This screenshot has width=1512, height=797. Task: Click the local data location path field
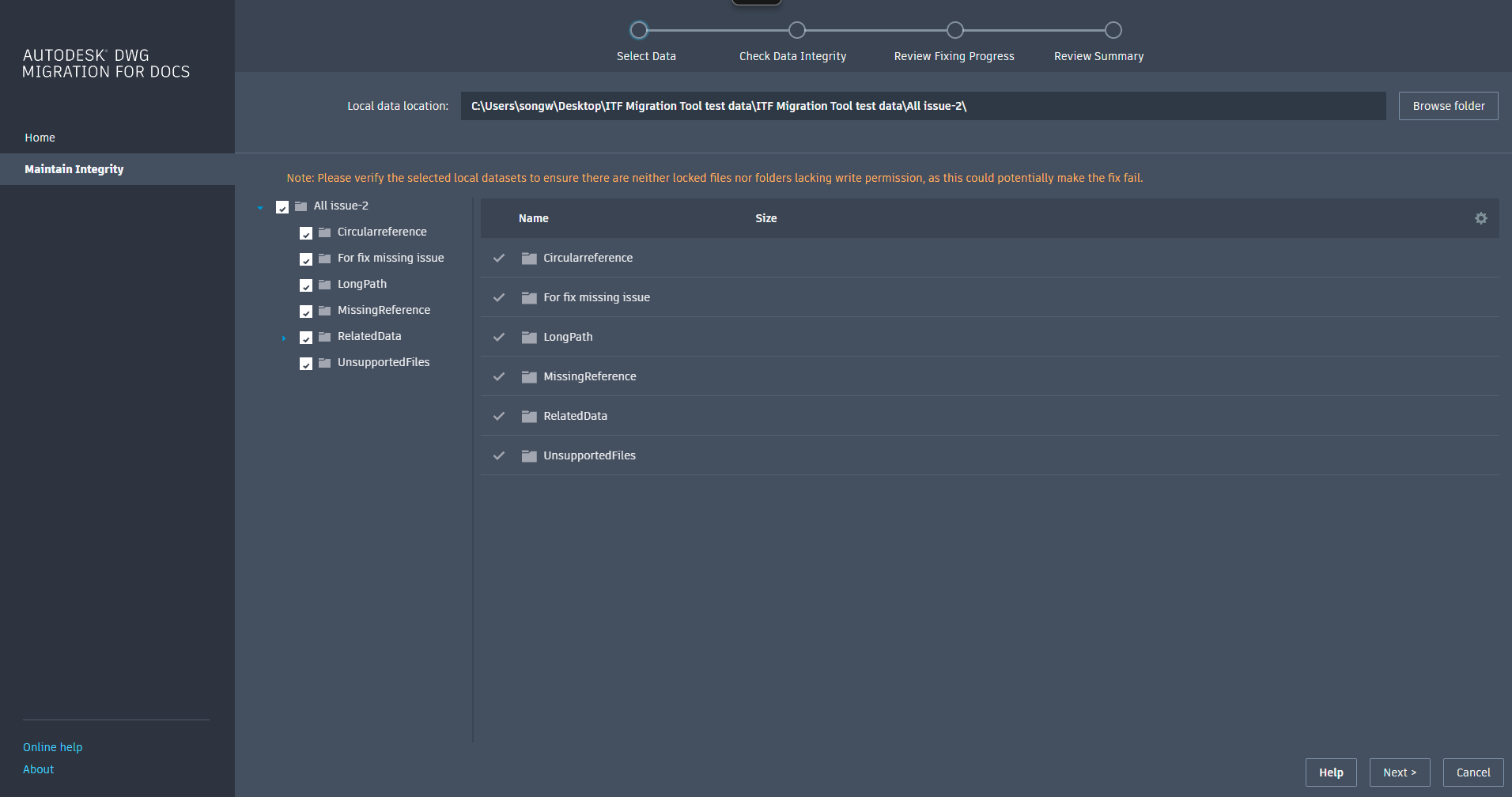(x=923, y=106)
